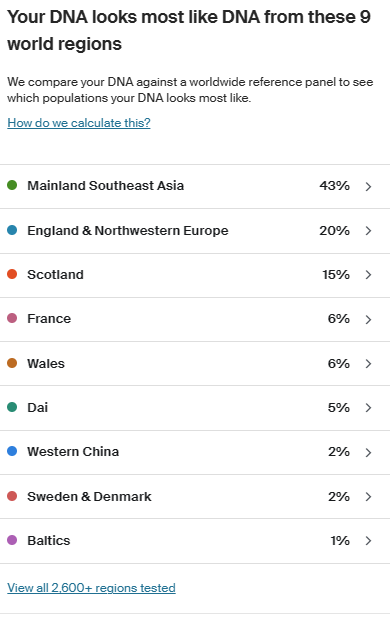Viewport: 390px width, 627px height.
Task: Click the green Mainland Southeast Asia dot
Action: (12, 185)
